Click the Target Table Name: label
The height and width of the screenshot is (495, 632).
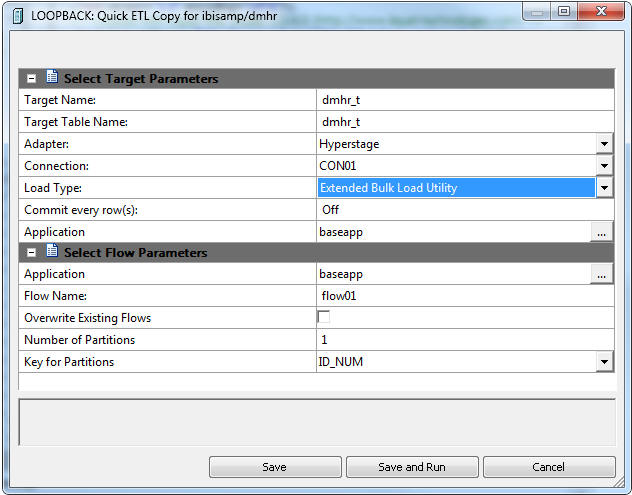click(76, 122)
